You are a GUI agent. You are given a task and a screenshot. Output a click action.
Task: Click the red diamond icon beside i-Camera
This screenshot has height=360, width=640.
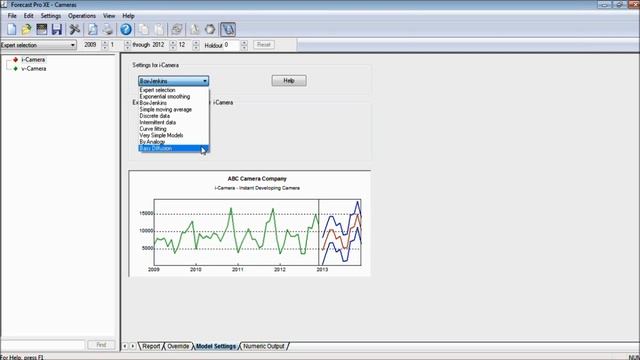[x=16, y=60]
